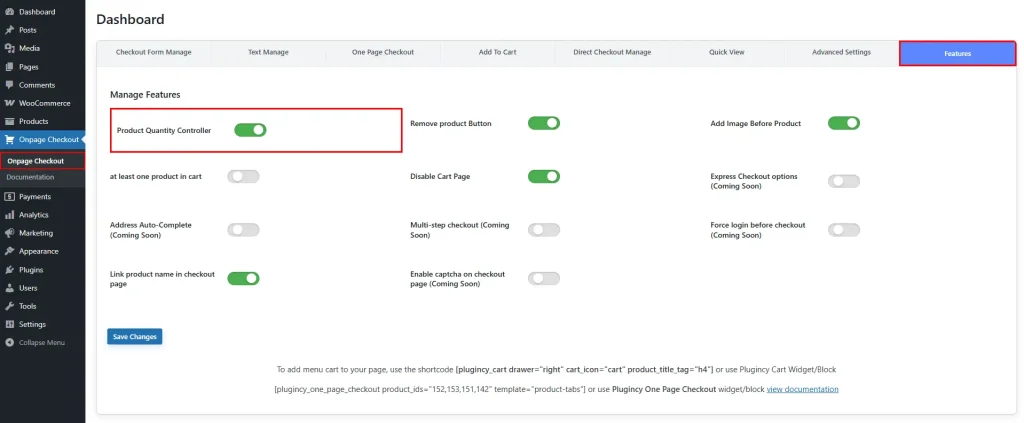Open the Products menu label

click(34, 121)
